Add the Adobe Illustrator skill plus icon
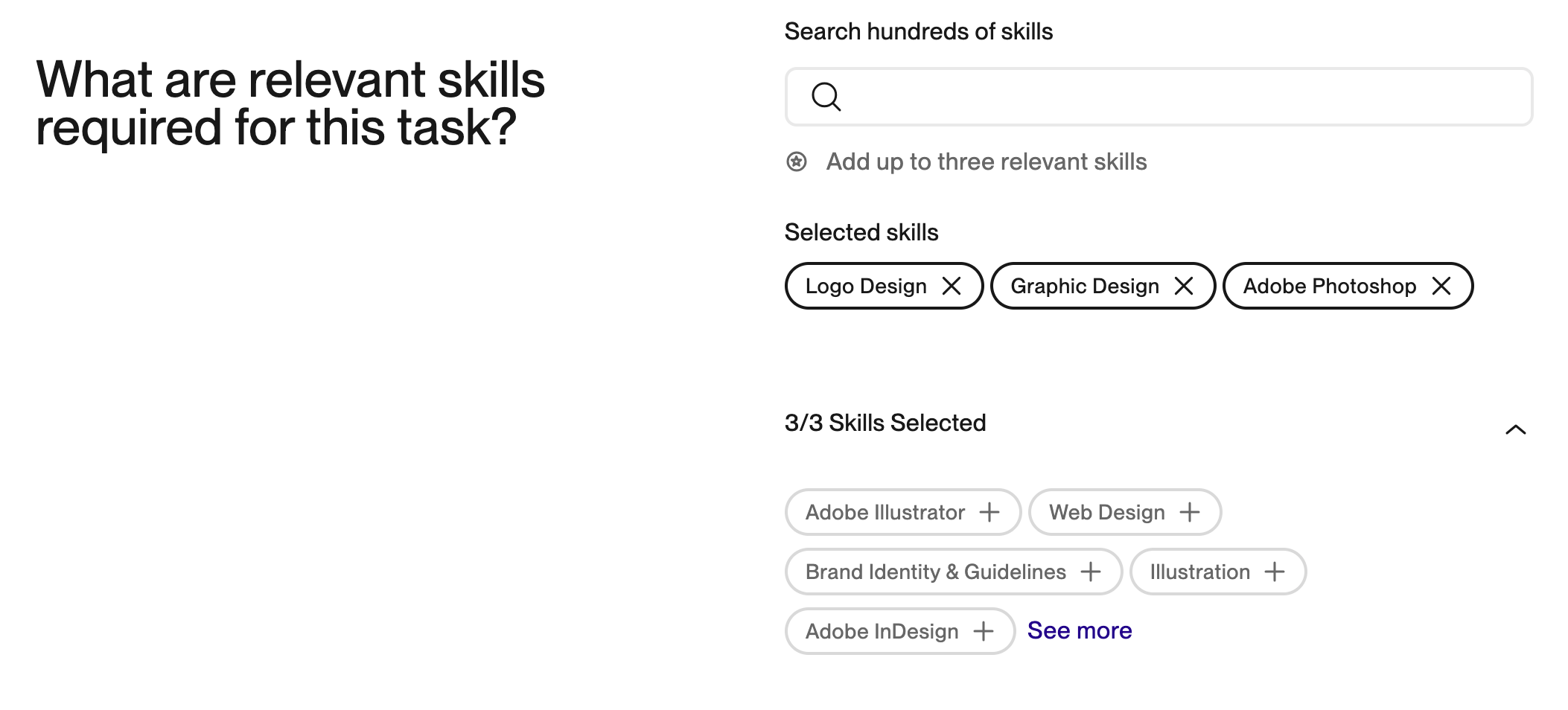1568x710 pixels. point(989,512)
